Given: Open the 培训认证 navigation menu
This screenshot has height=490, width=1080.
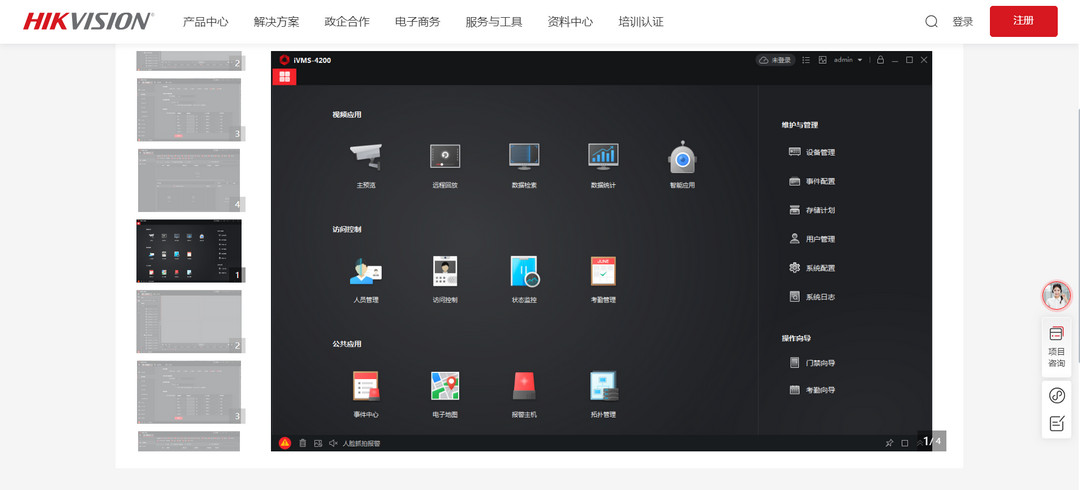Looking at the screenshot, I should 641,21.
